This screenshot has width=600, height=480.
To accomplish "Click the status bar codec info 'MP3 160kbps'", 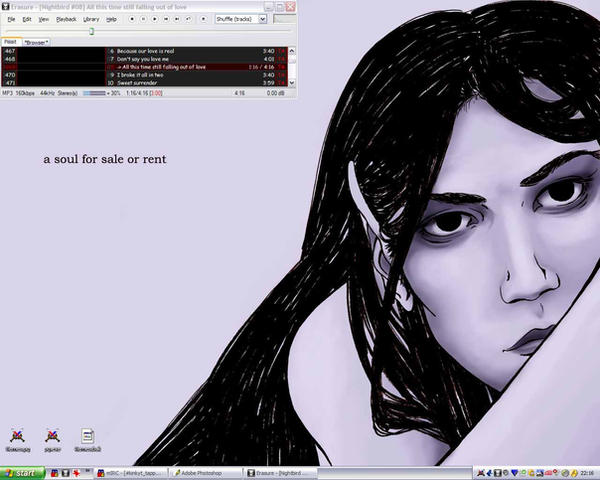I will pyautogui.click(x=18, y=93).
